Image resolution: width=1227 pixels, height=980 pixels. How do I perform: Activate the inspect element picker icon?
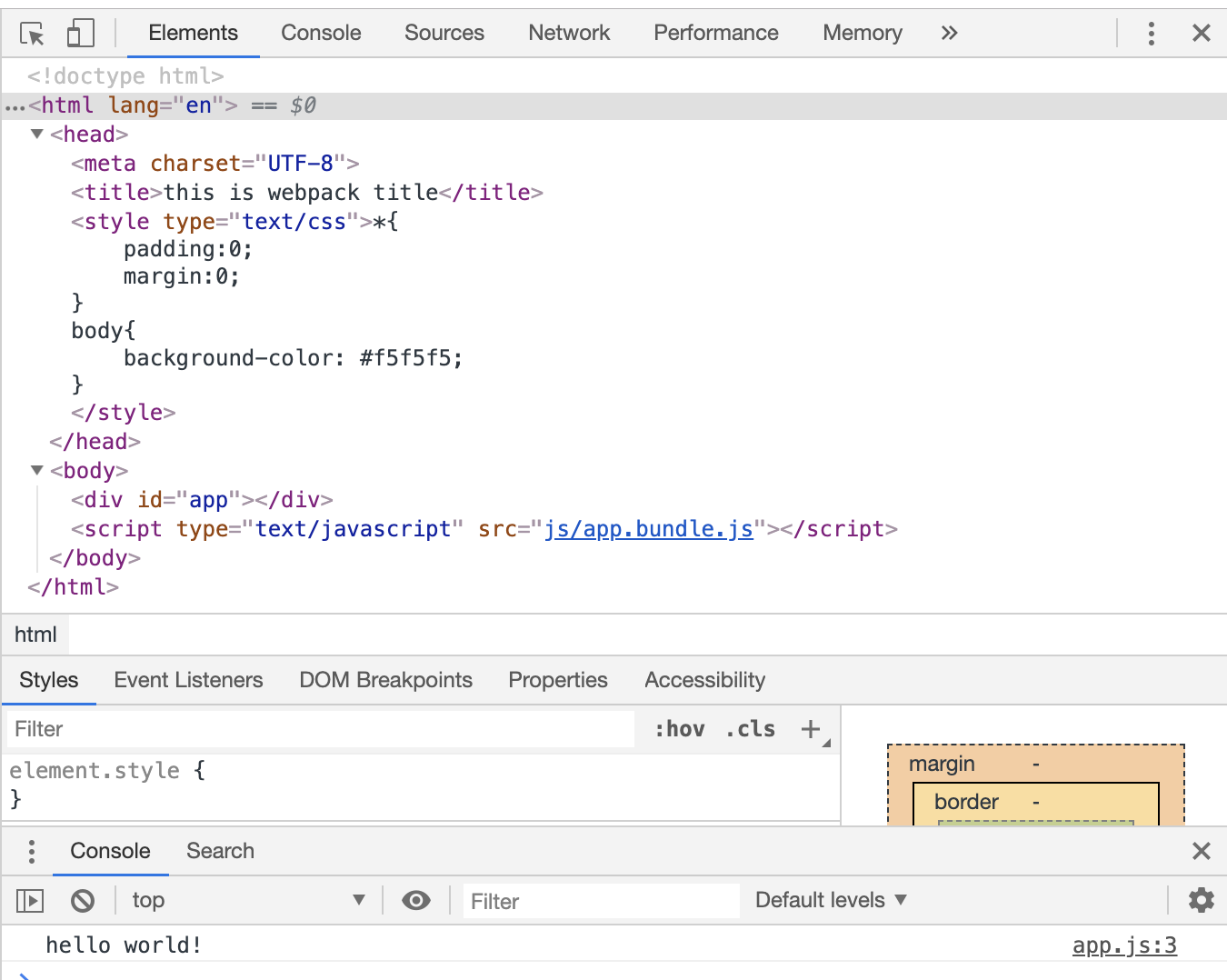click(33, 34)
